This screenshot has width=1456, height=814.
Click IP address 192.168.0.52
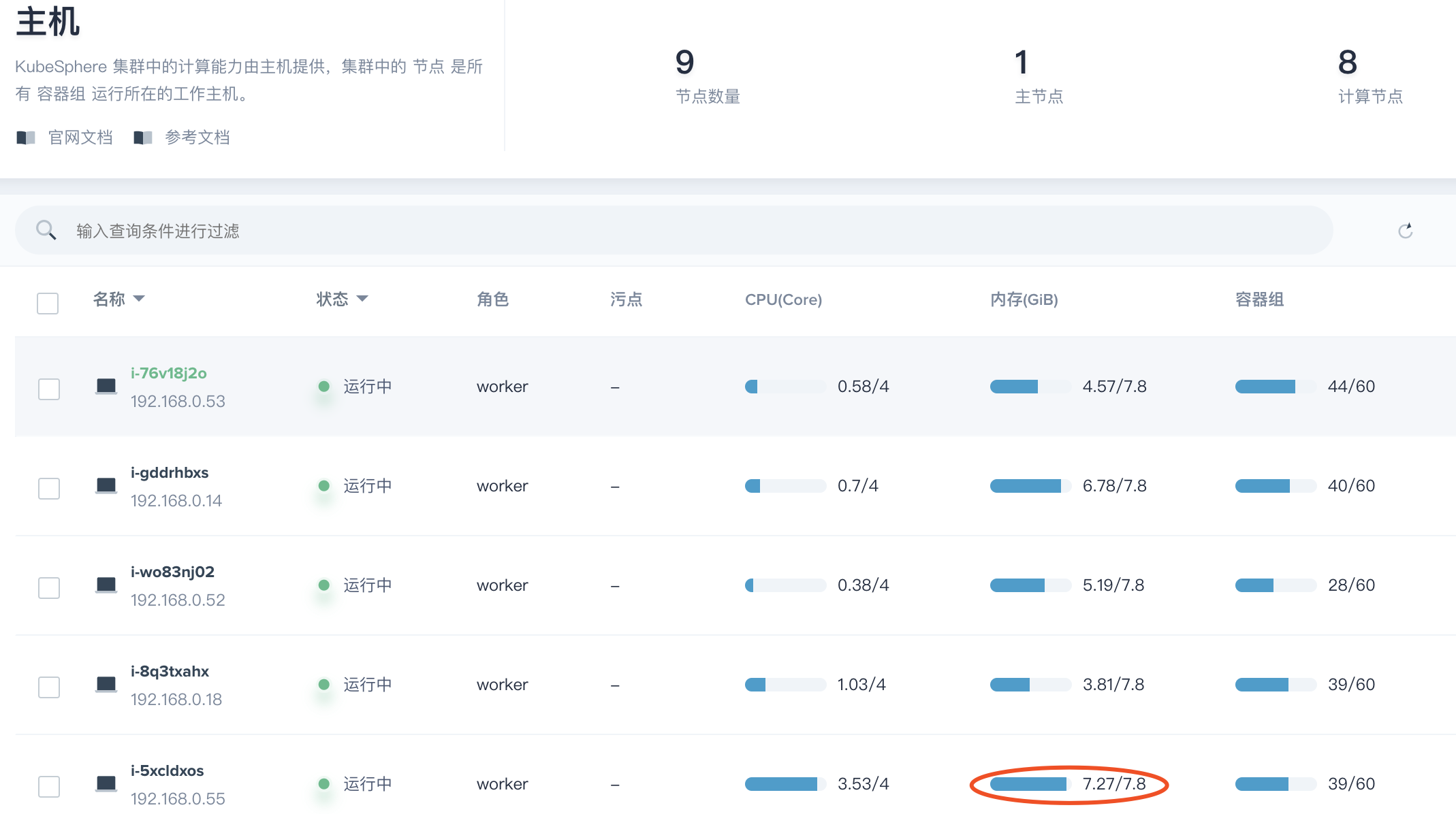(178, 600)
